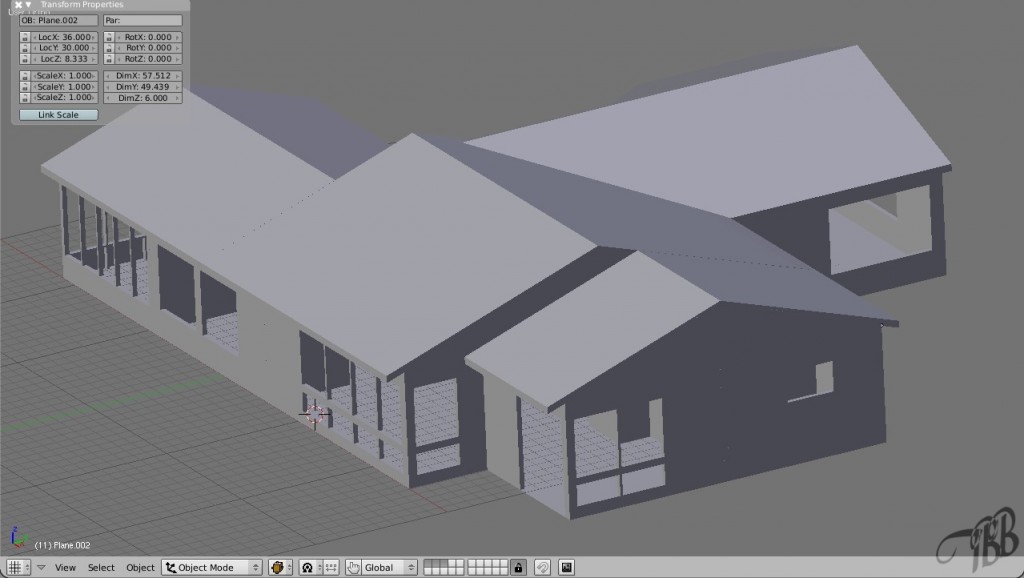Click the LocY: 30.000 value field
This screenshot has width=1024, height=578.
(x=65, y=48)
